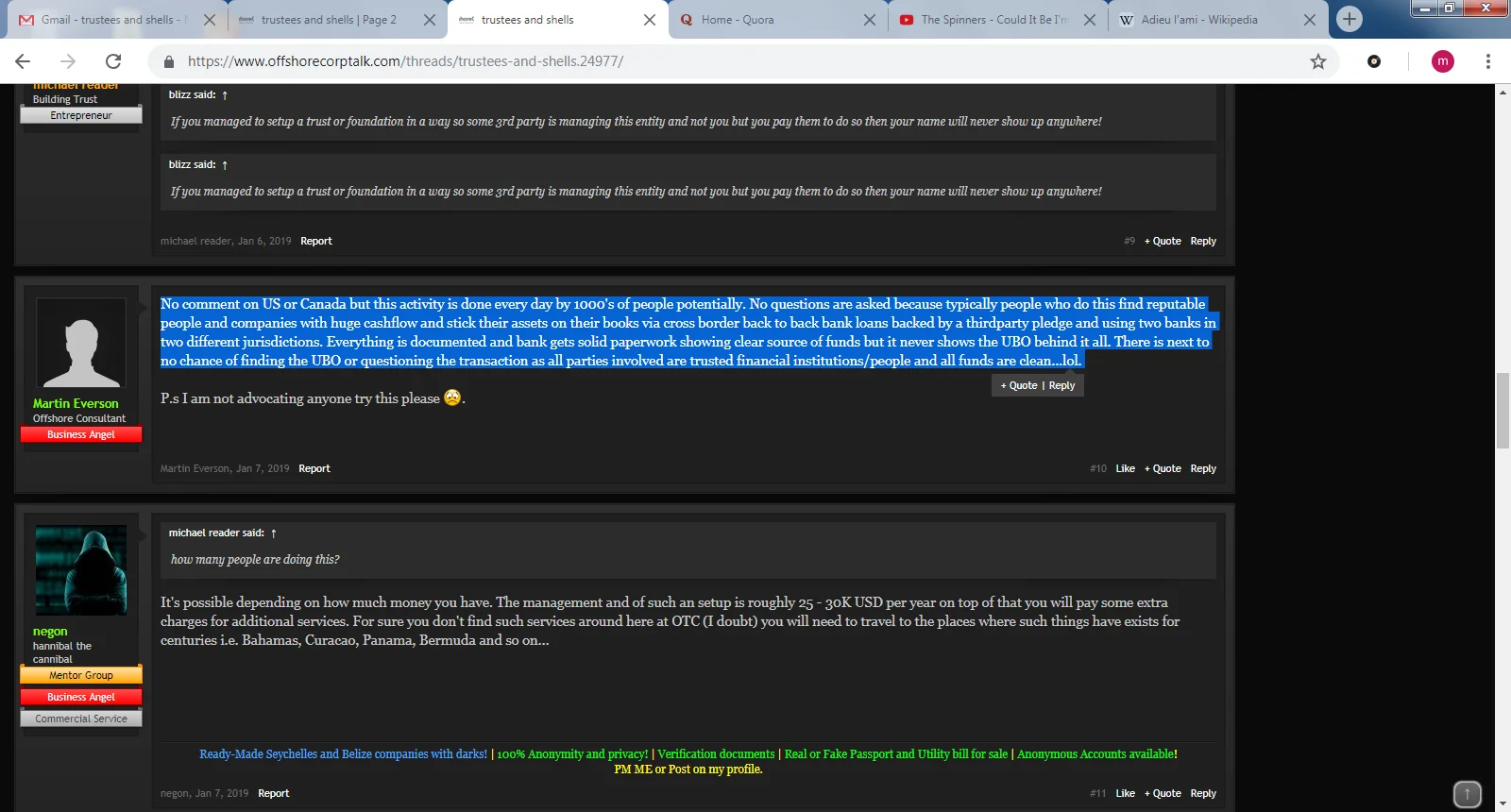Screen dimensions: 1511x812
Task: Open permalink #11
Action: (x=1098, y=793)
